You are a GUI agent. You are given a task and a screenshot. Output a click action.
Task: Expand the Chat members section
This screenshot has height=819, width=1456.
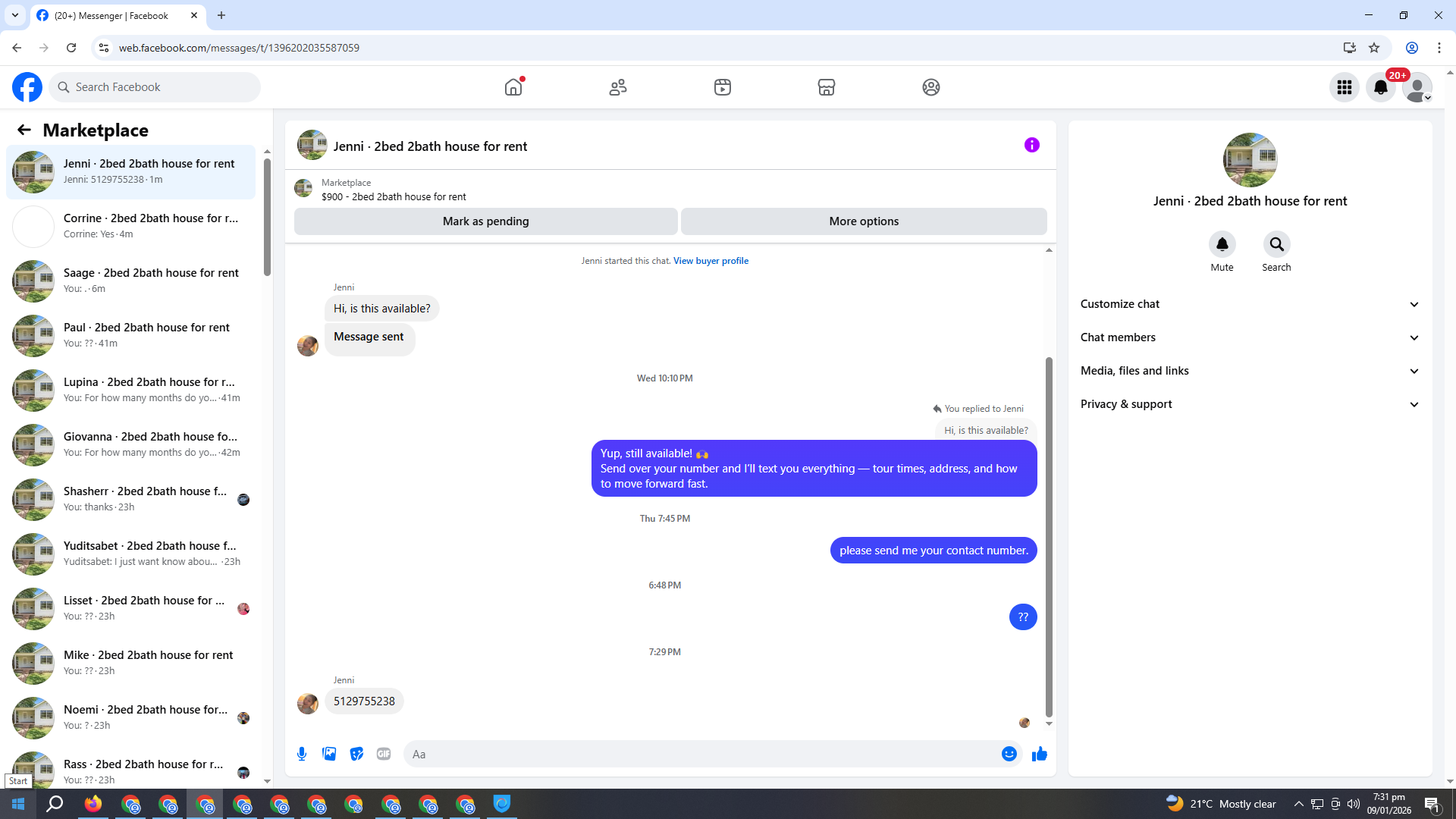point(1250,337)
